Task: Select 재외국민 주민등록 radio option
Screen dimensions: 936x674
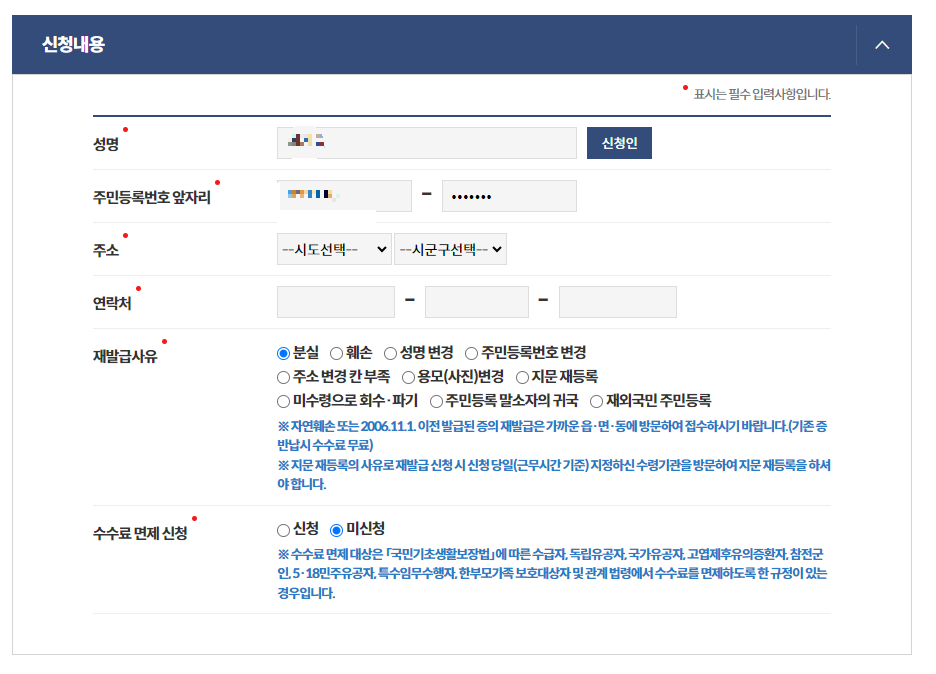Action: coord(596,401)
